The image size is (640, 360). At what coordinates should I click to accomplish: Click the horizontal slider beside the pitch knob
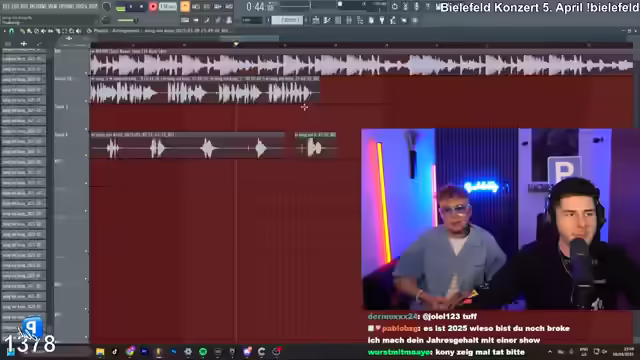(x=127, y=20)
